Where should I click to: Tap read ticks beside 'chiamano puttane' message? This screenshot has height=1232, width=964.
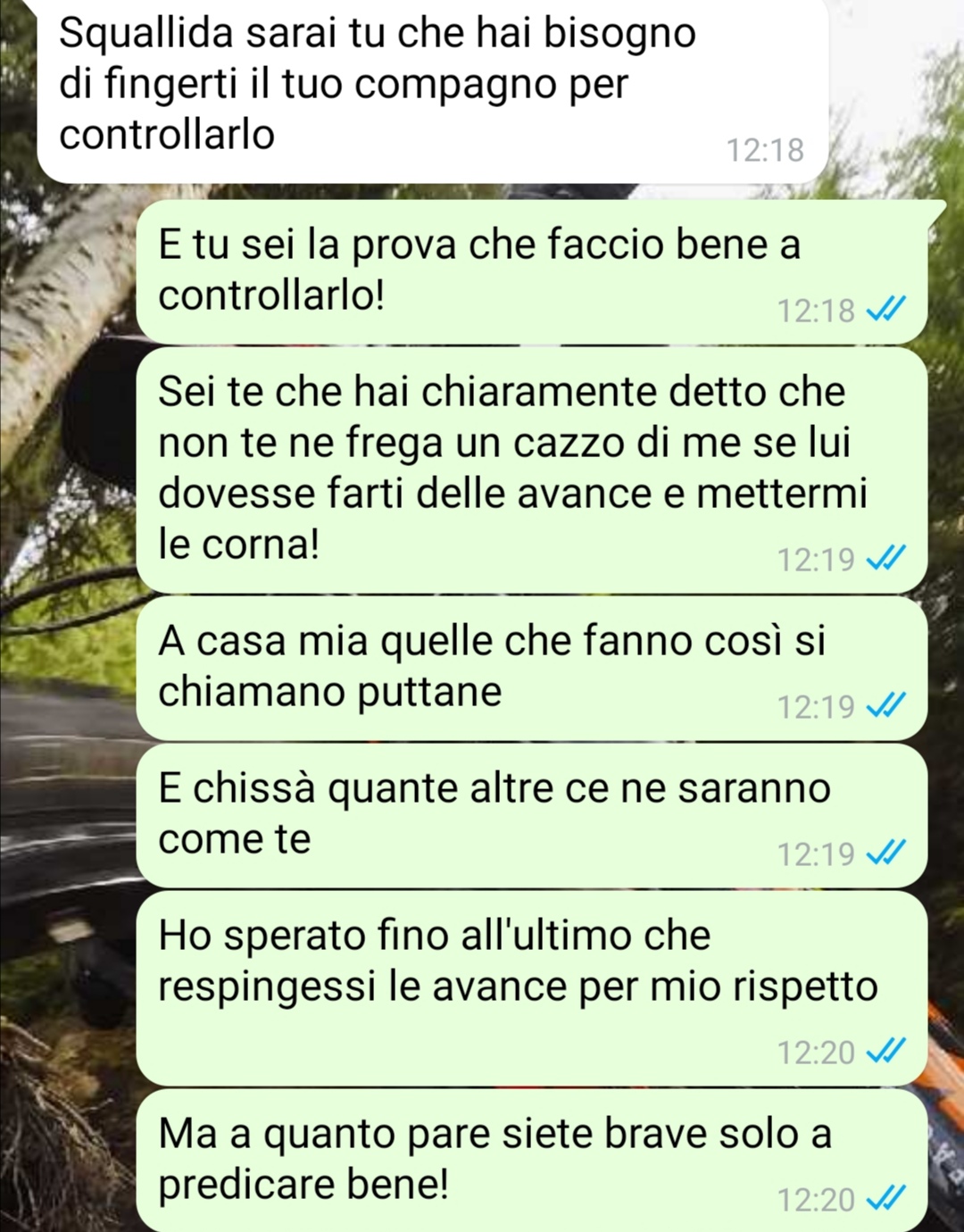886,707
